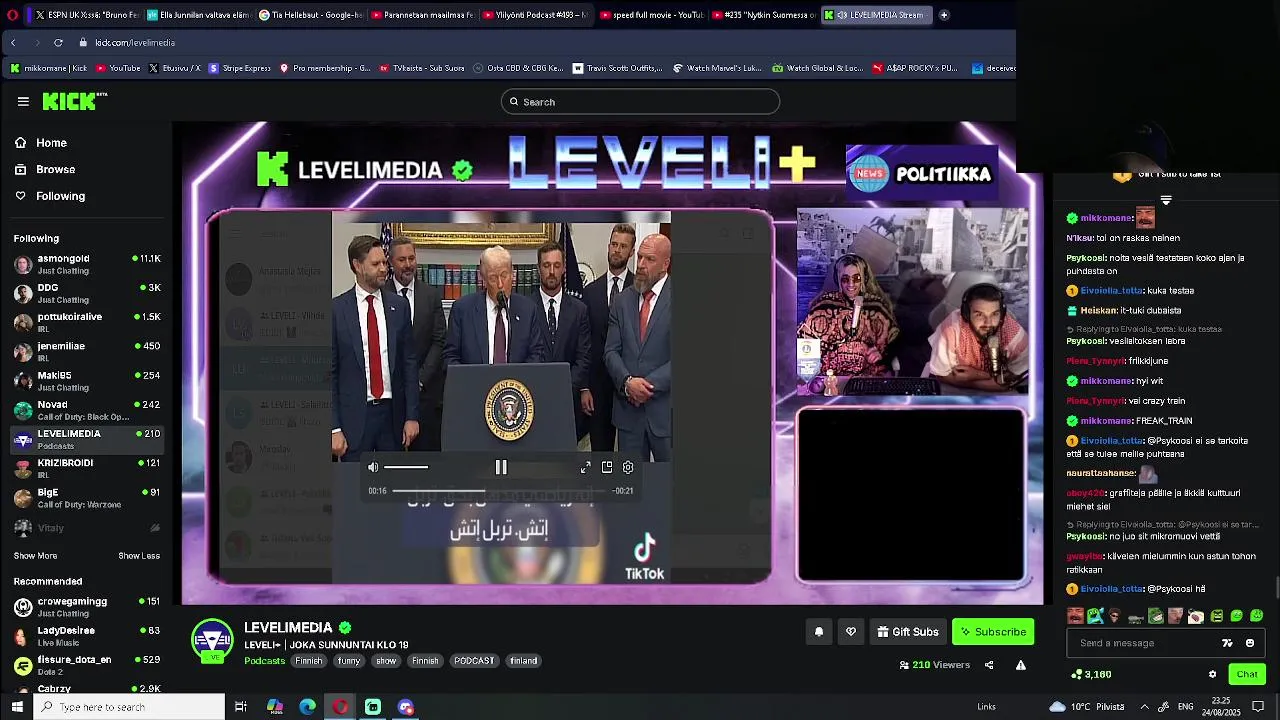Viewport: 1280px width, 720px height.
Task: Open the video settings gear
Action: coord(628,467)
